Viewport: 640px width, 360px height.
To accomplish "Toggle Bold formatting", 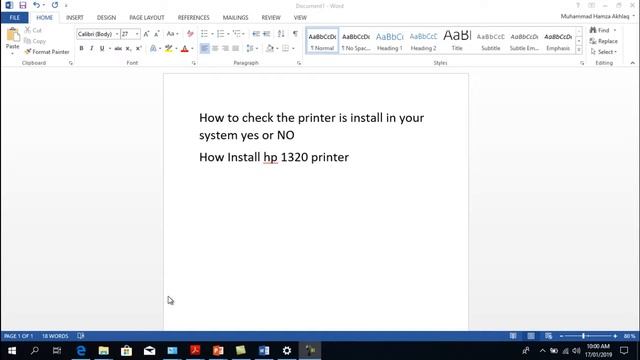I will (x=81, y=49).
